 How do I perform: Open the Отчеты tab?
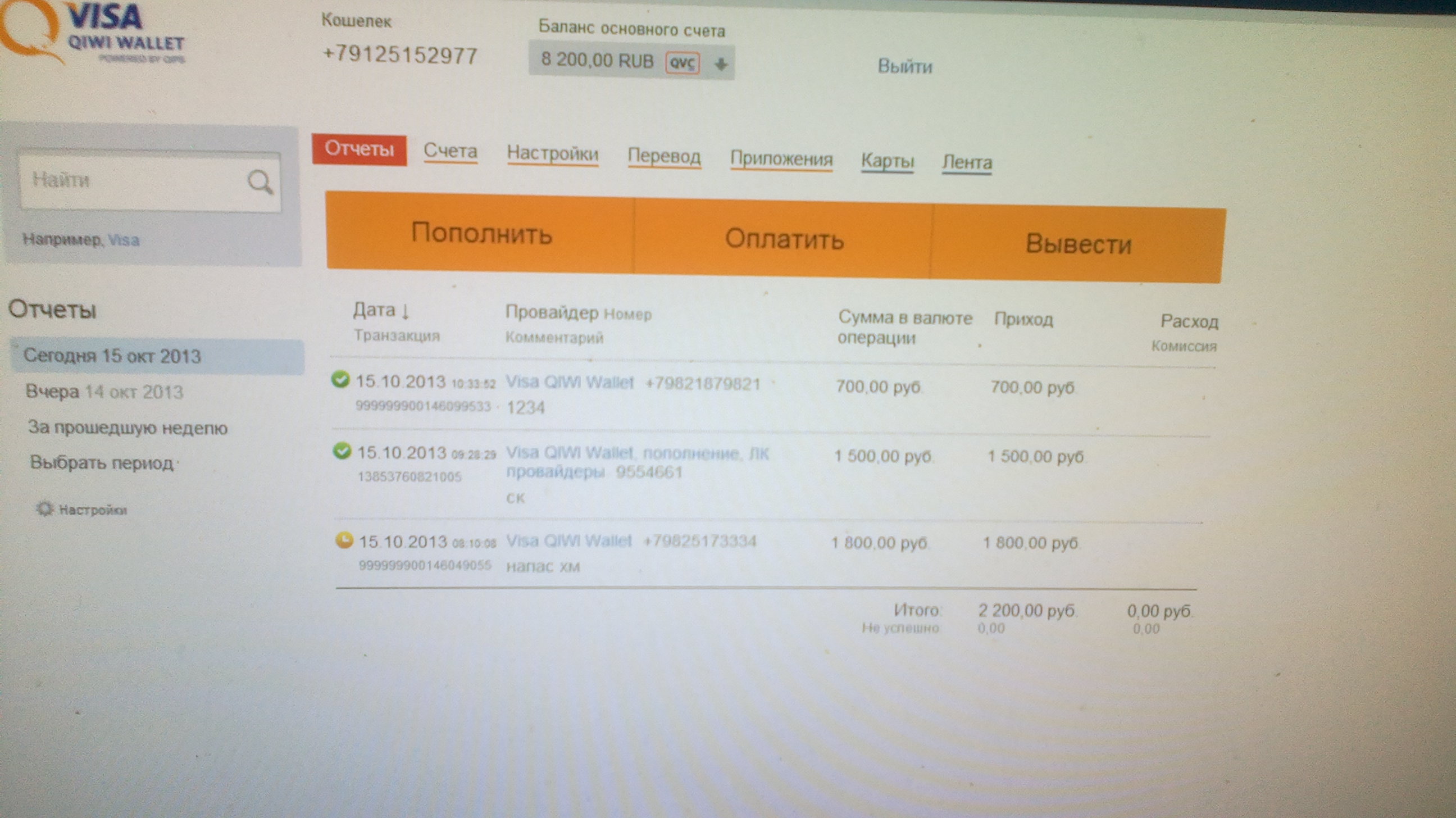[x=360, y=150]
